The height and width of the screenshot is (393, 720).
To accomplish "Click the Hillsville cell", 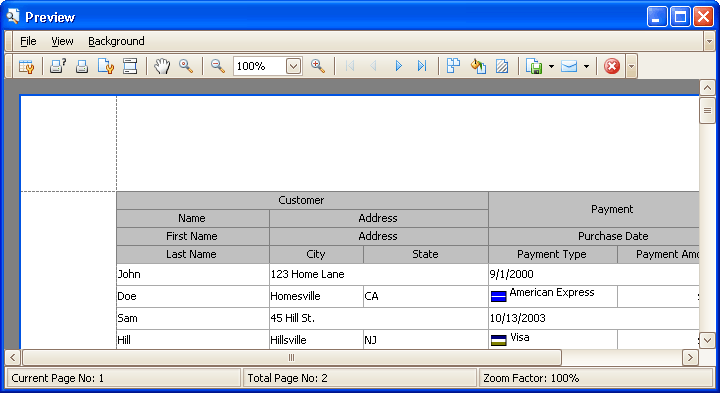I will click(316, 340).
